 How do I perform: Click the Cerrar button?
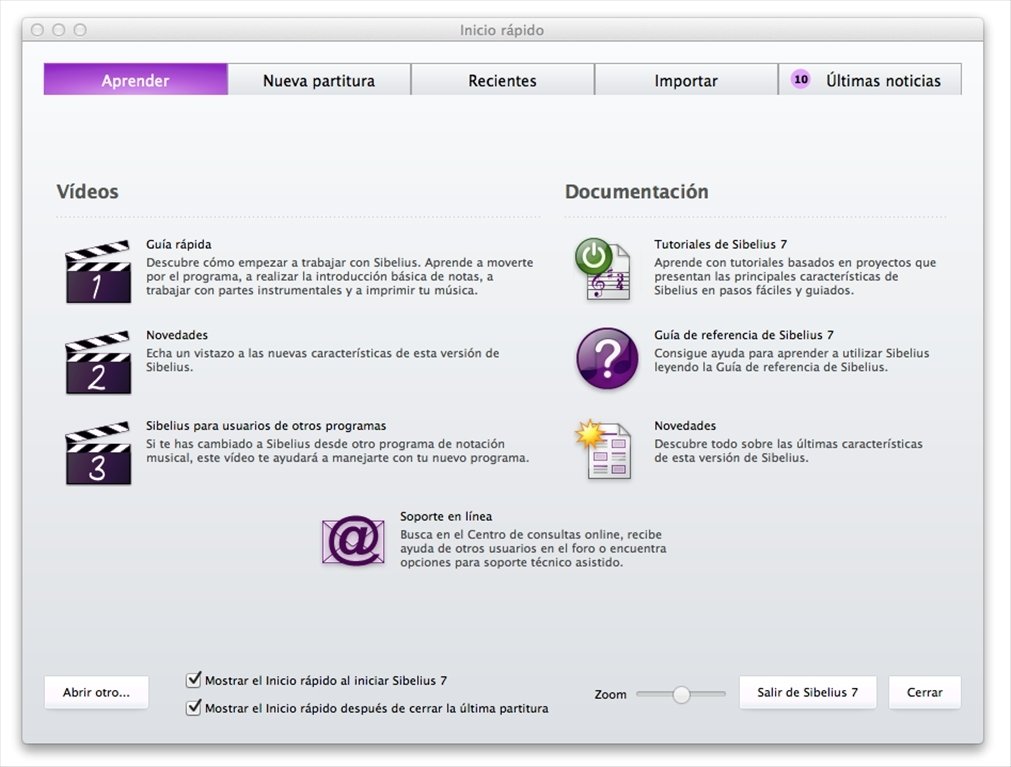coord(925,692)
